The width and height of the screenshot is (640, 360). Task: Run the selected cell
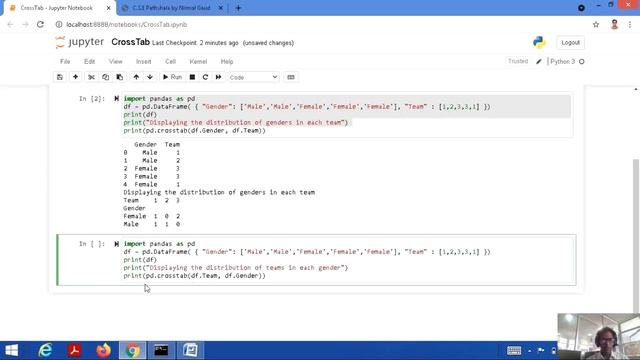point(172,77)
